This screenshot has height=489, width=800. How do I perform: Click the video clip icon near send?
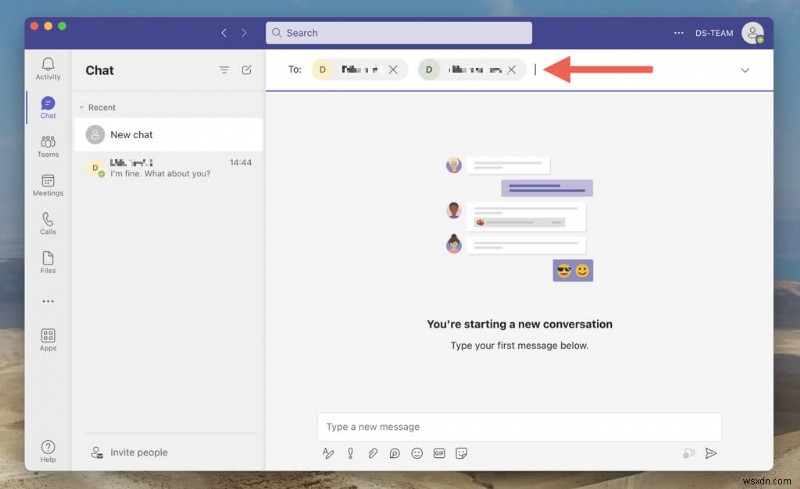click(x=689, y=453)
